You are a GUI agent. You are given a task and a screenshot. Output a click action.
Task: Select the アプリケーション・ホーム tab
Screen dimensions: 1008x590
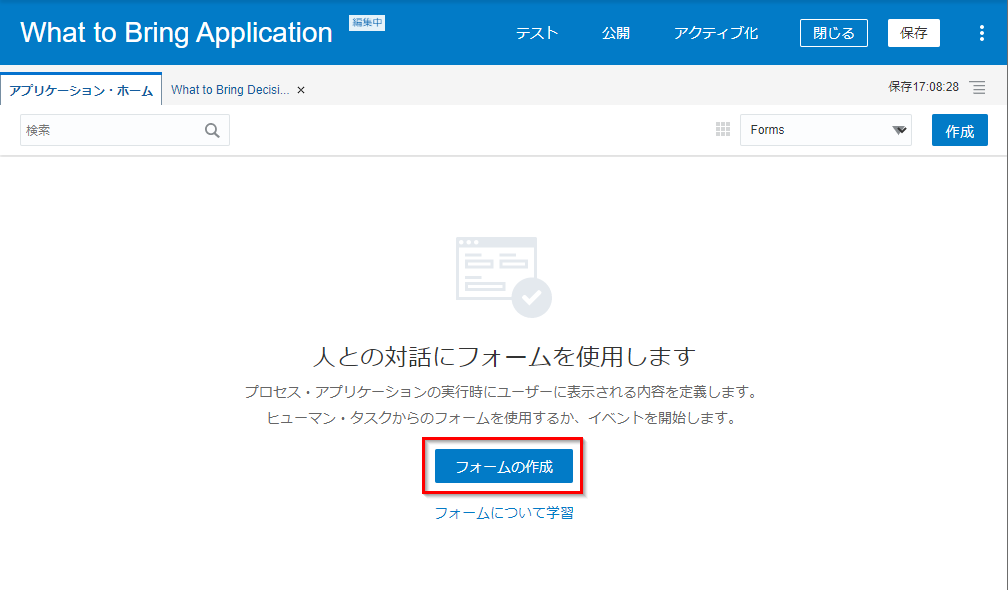[x=81, y=90]
